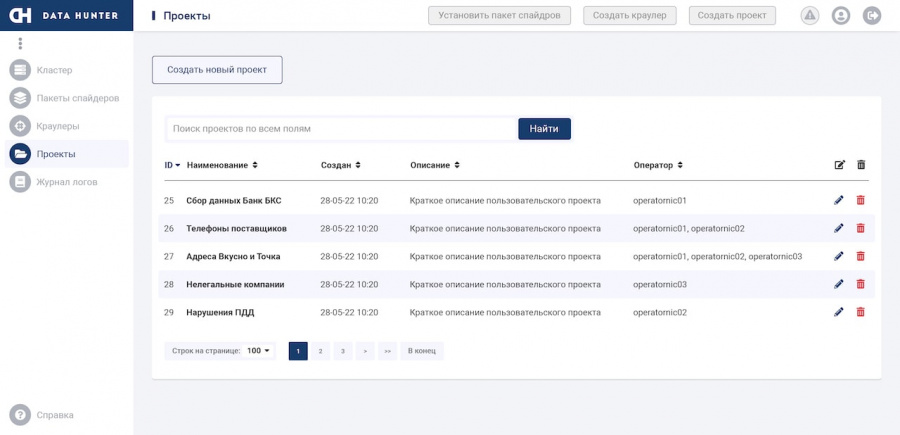Open the three-dot sidebar menu
Viewport: 900px width, 435px height.
(20, 44)
